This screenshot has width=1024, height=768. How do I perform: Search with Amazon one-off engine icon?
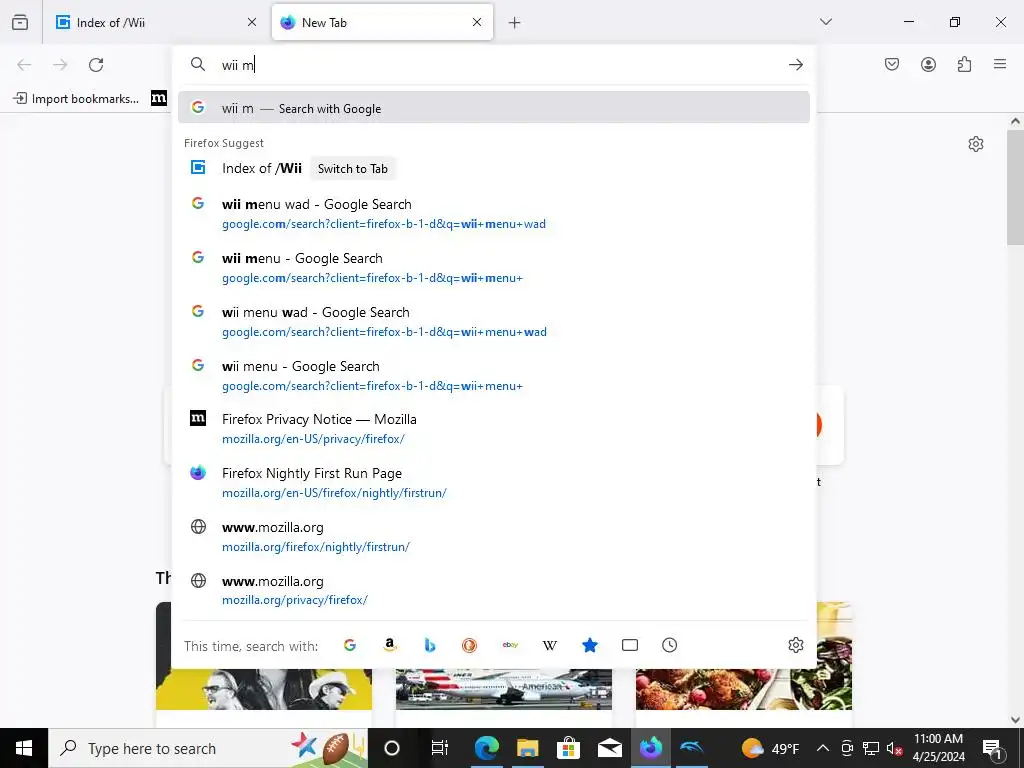390,645
